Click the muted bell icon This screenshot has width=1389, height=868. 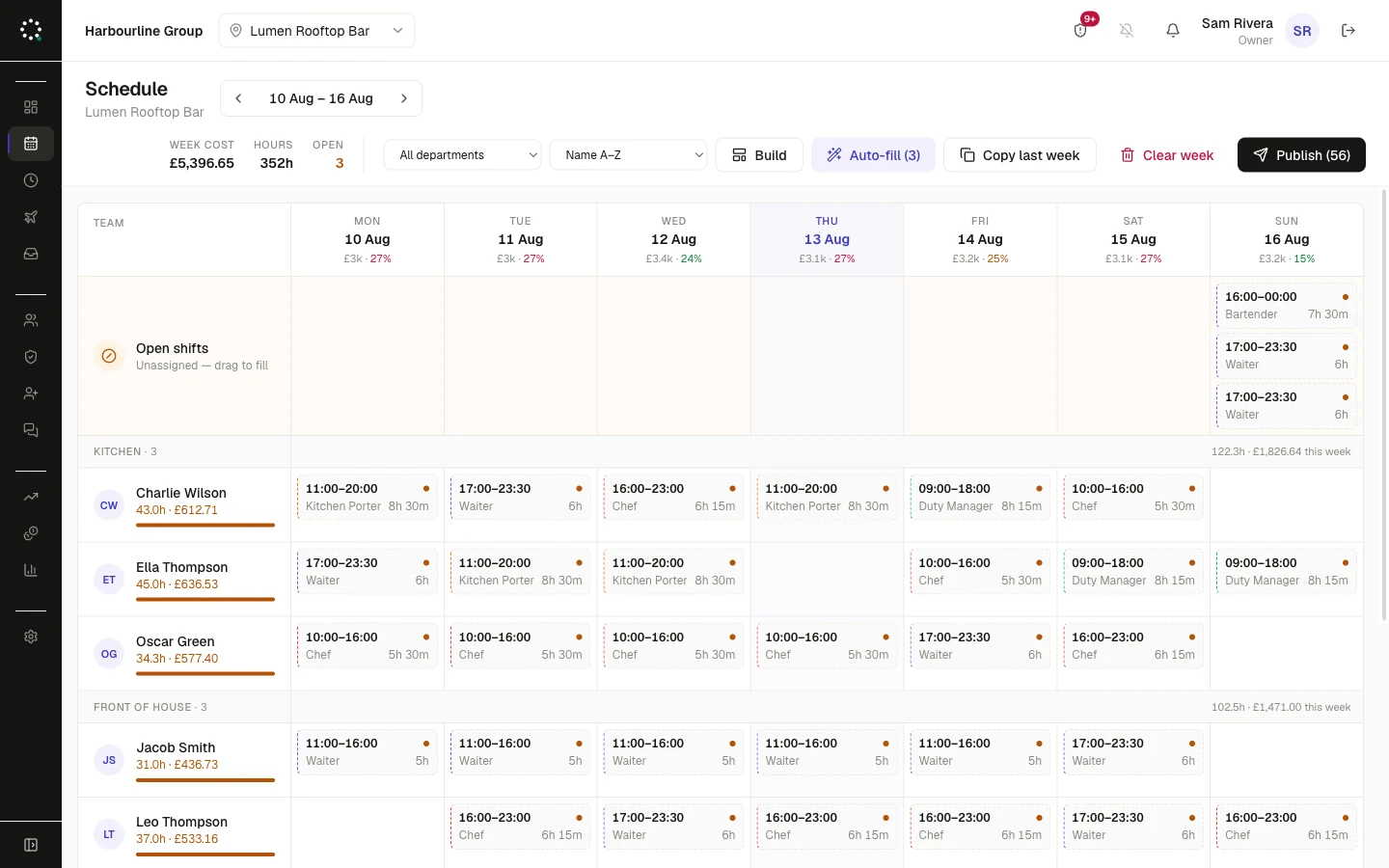pos(1127,31)
